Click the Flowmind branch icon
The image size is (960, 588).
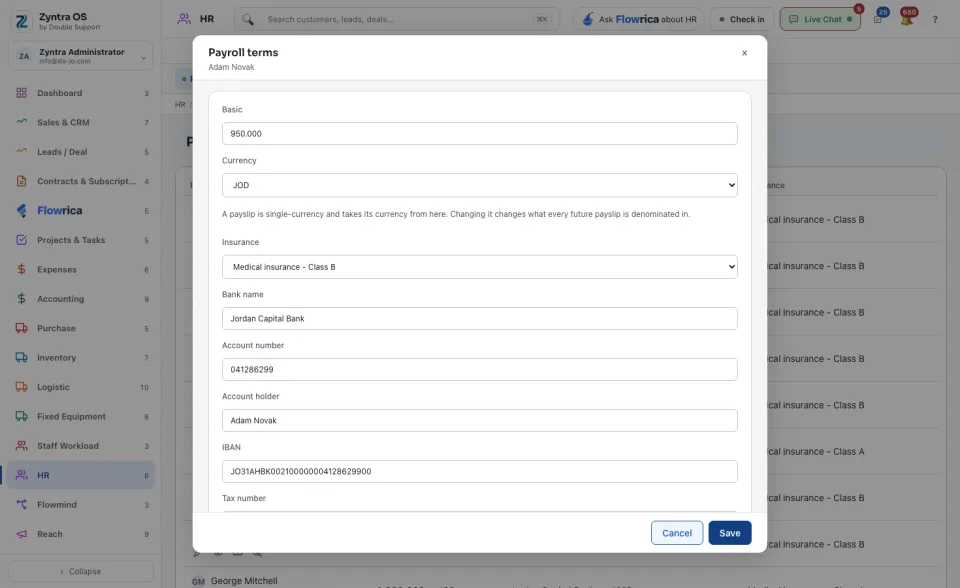(x=21, y=504)
